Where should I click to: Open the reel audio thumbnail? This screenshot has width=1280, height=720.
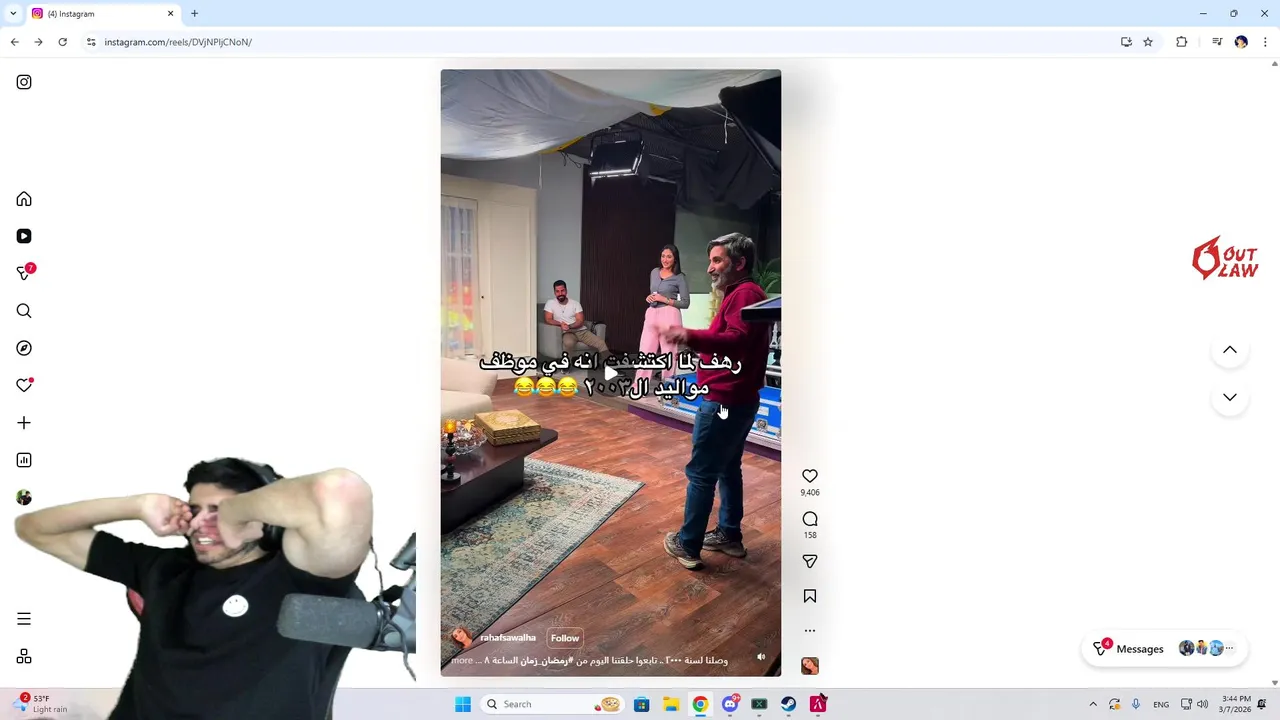[x=810, y=666]
